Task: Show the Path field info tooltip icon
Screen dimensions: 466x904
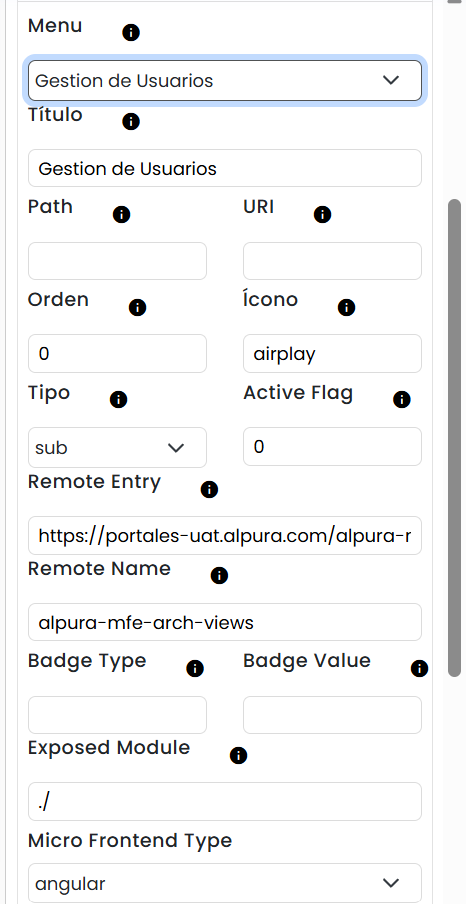Action: pos(121,214)
